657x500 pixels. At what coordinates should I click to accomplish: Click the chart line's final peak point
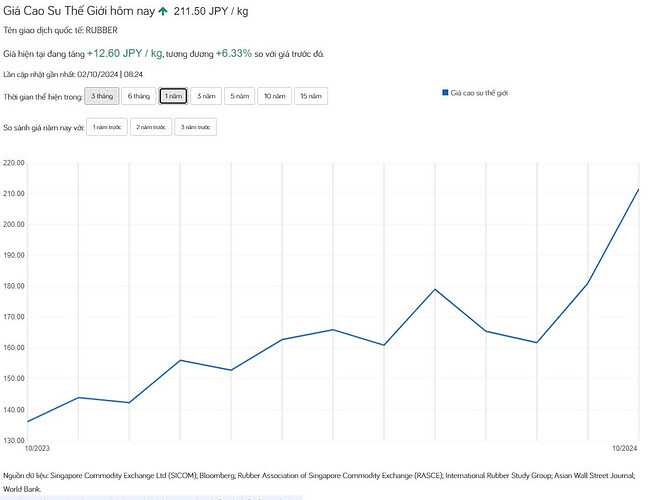tap(638, 190)
